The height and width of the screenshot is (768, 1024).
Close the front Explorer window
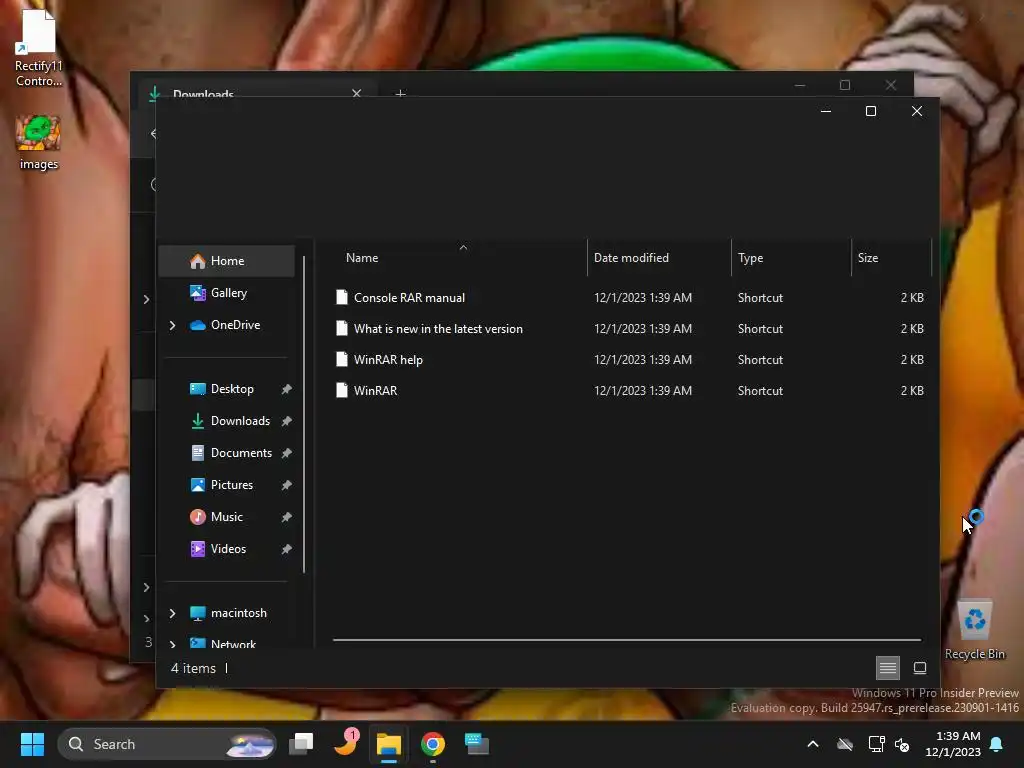(917, 112)
